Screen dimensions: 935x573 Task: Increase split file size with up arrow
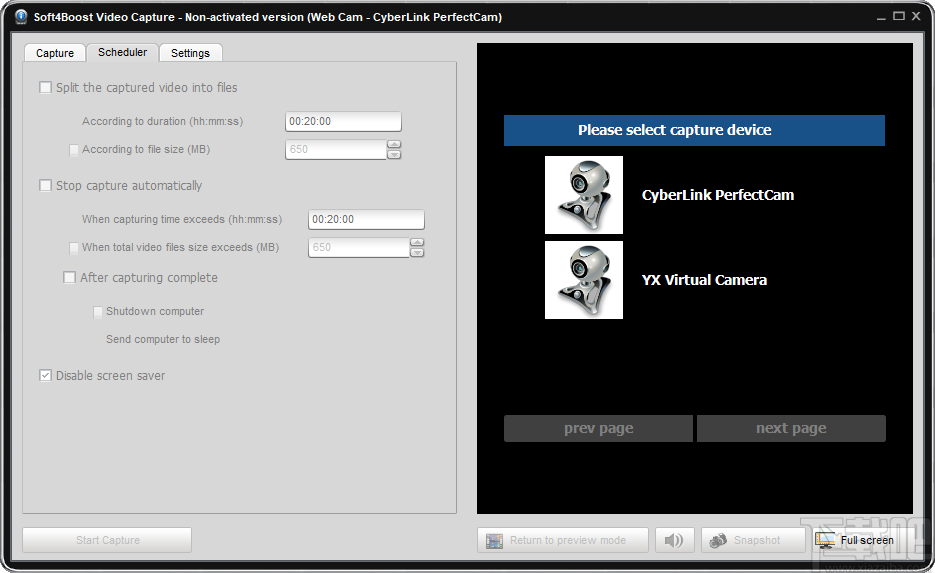(x=394, y=145)
